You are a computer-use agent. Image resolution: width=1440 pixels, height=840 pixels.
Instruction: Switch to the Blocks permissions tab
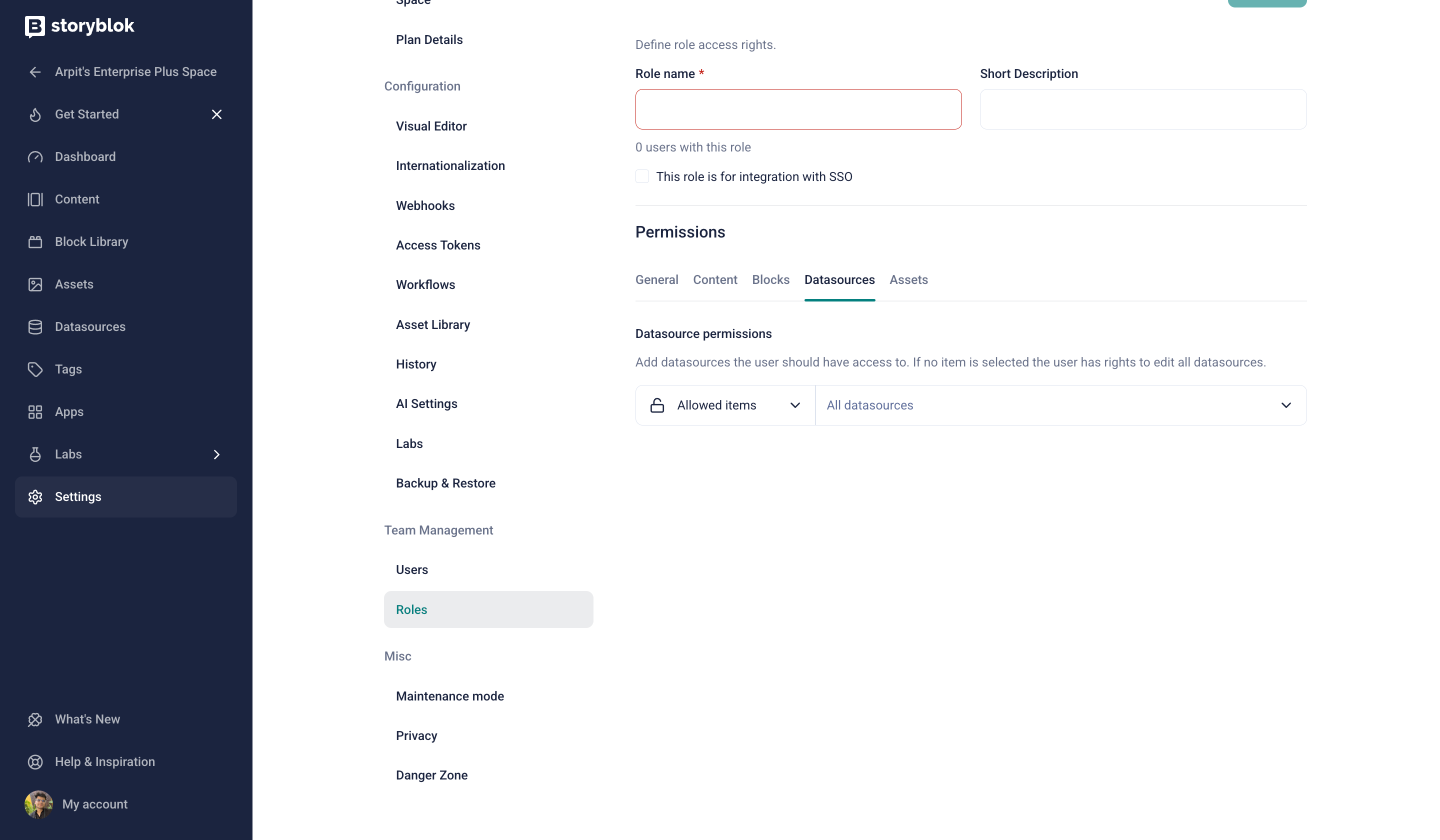770,280
